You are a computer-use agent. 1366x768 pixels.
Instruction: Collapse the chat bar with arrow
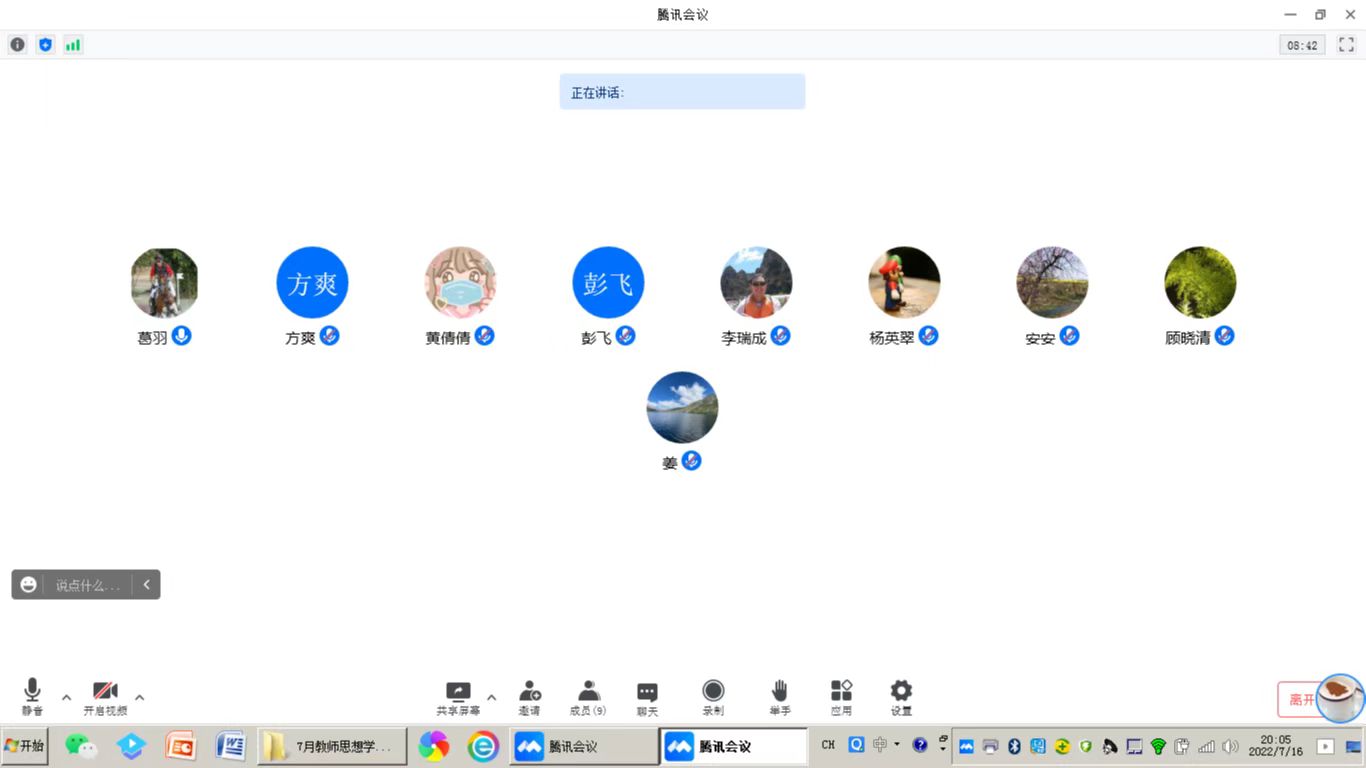click(x=146, y=585)
